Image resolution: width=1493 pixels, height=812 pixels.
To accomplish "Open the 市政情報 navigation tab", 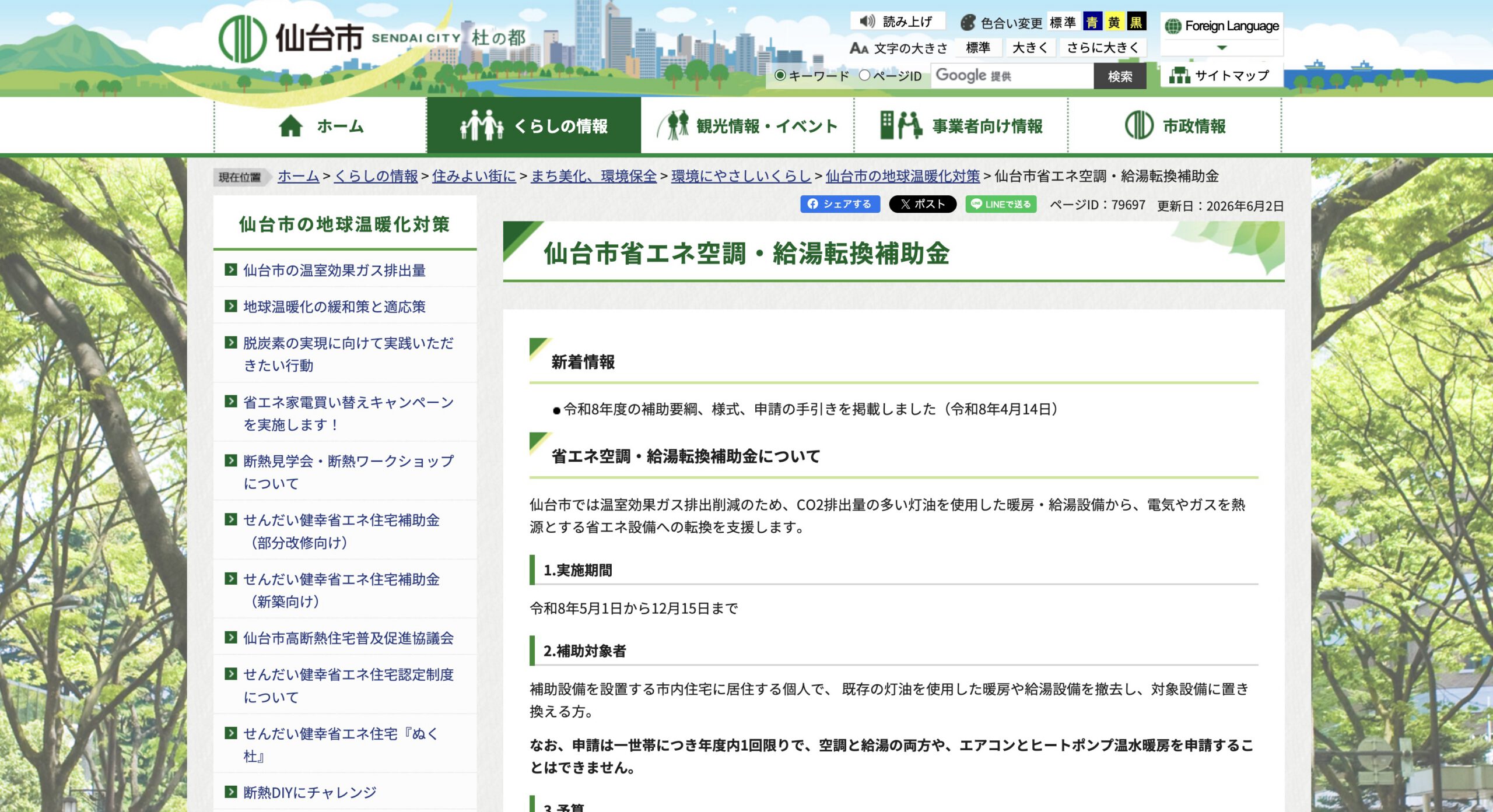I will pyautogui.click(x=1175, y=125).
